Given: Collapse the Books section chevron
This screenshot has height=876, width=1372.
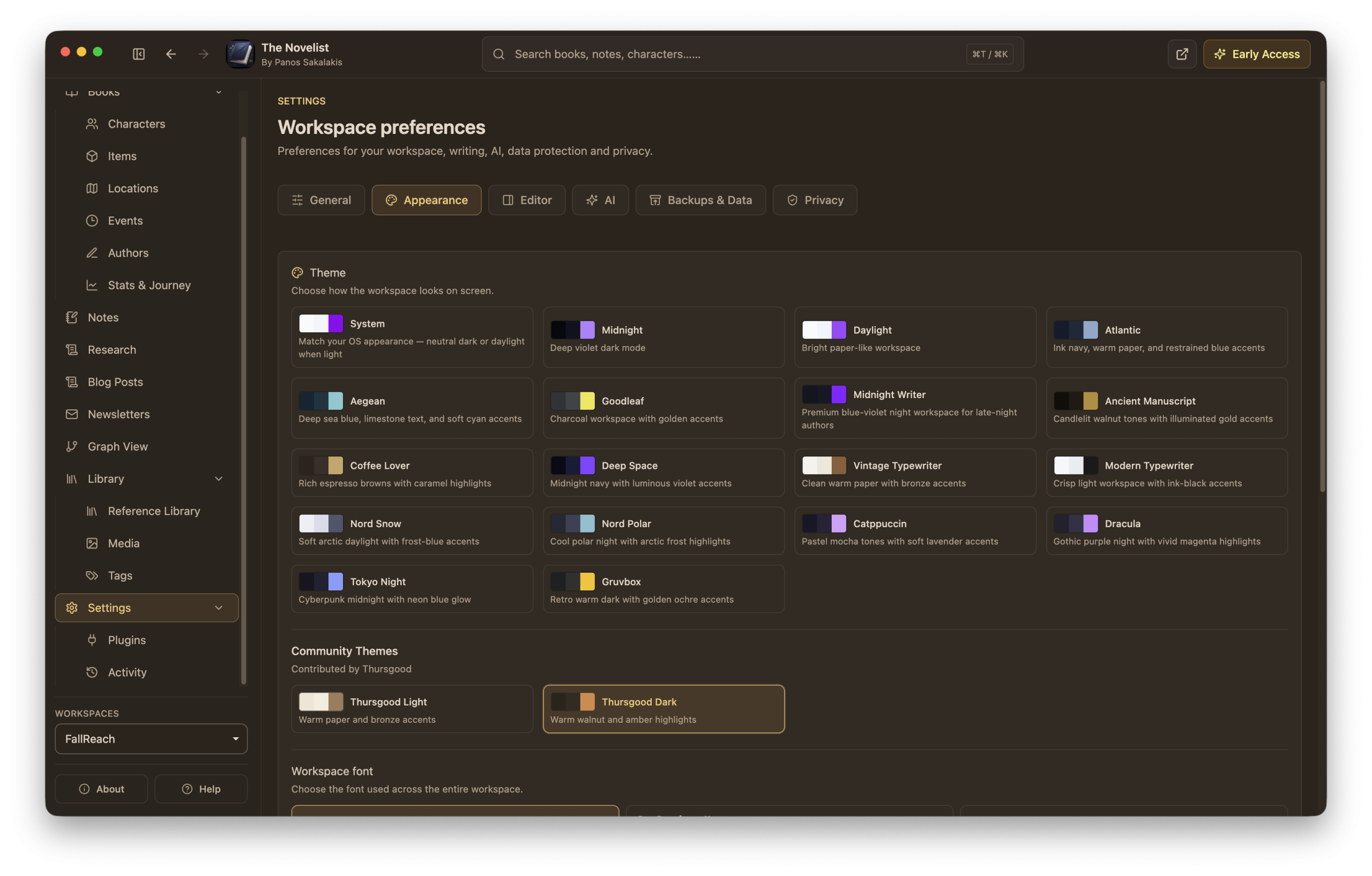Looking at the screenshot, I should point(219,92).
